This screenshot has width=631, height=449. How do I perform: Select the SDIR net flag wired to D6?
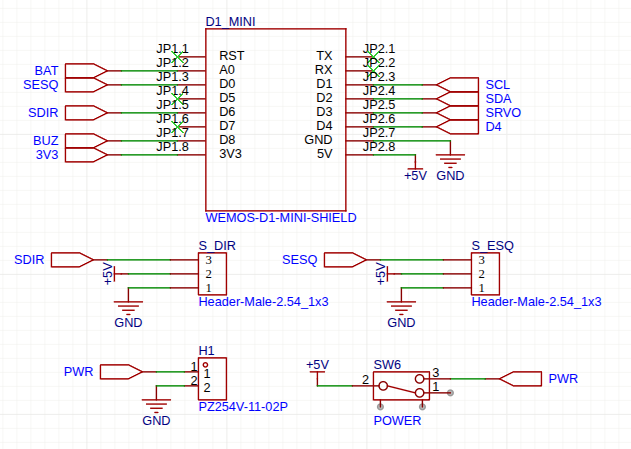[x=86, y=113]
